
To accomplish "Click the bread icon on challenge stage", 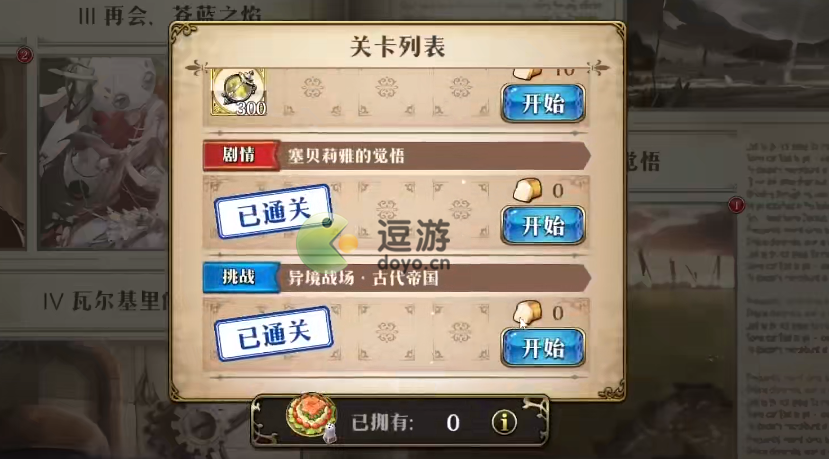I will tap(528, 312).
